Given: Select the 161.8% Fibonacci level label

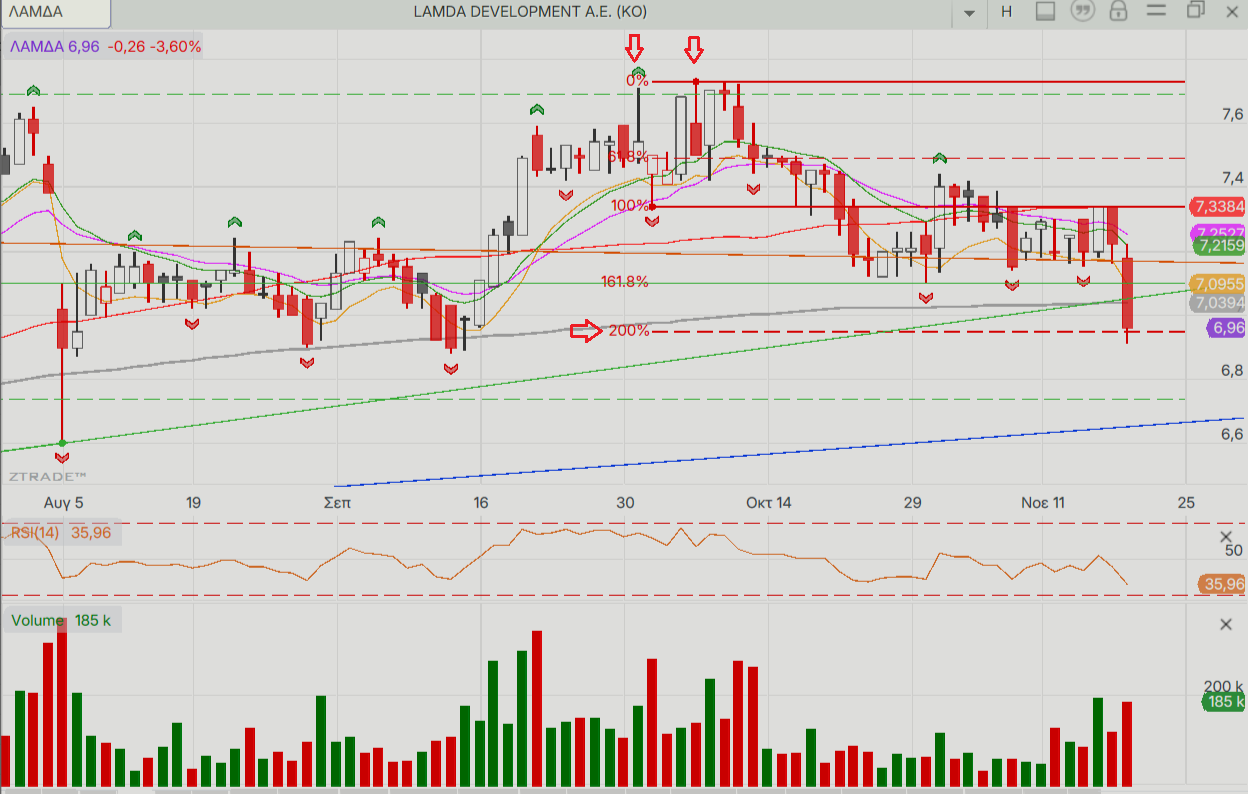Looking at the screenshot, I should [x=625, y=282].
